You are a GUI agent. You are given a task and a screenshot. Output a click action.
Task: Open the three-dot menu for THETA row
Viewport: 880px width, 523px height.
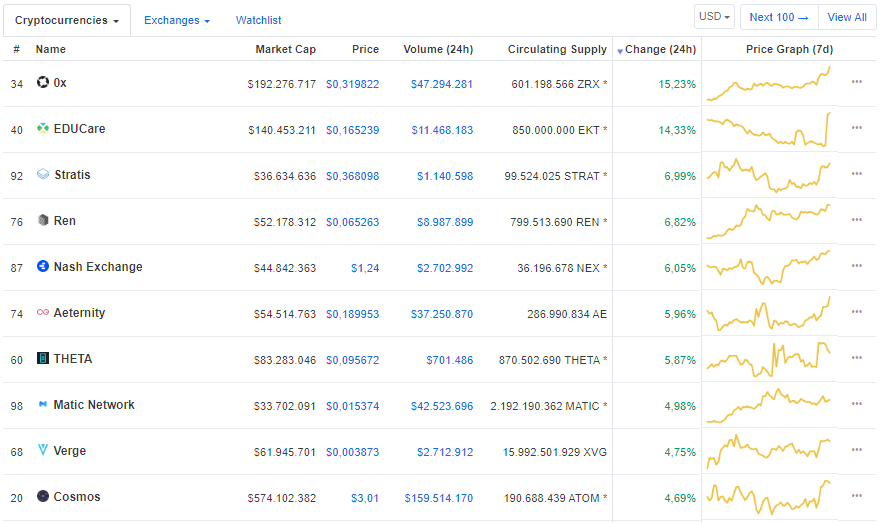(856, 358)
